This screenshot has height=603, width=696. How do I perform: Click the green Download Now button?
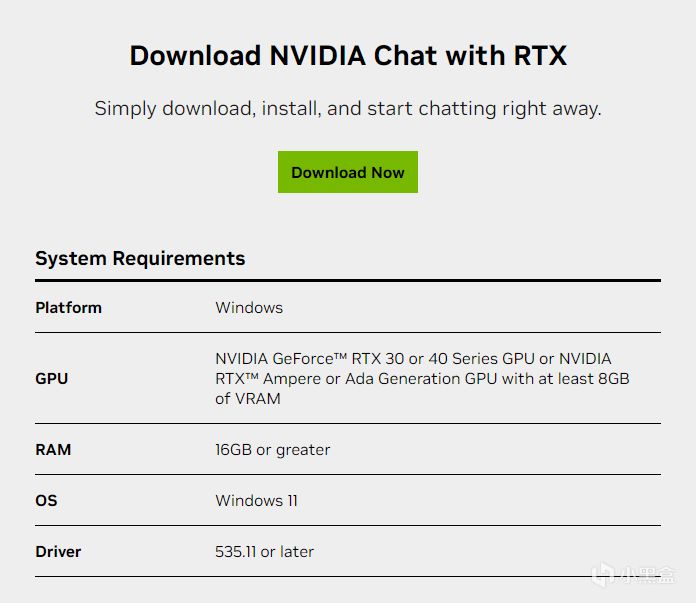(x=348, y=172)
